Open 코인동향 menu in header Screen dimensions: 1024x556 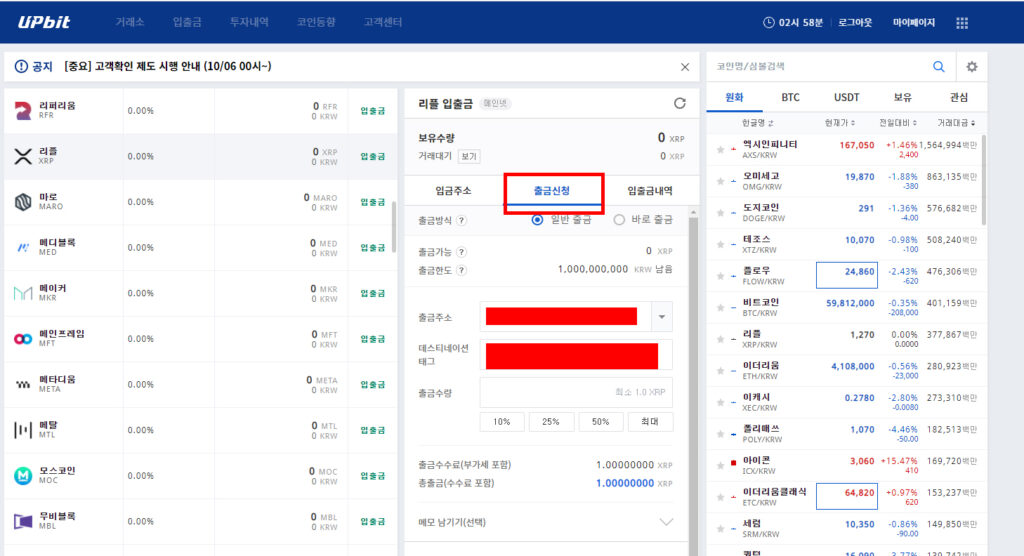[x=316, y=22]
